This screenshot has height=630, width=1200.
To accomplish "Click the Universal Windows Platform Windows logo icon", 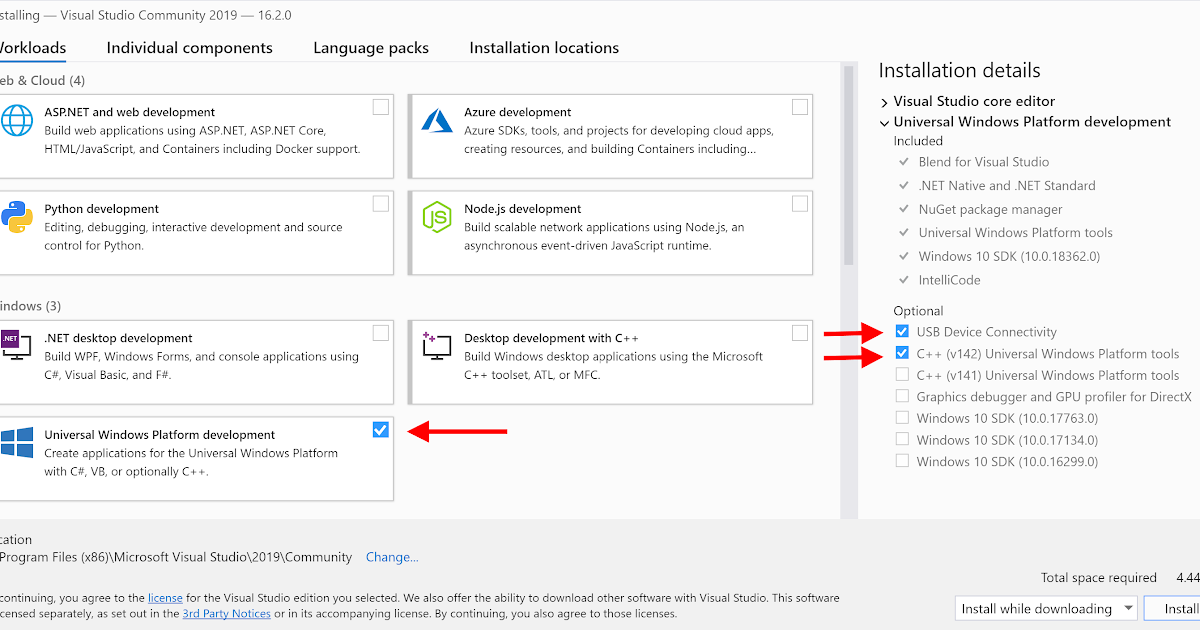I will tap(17, 443).
